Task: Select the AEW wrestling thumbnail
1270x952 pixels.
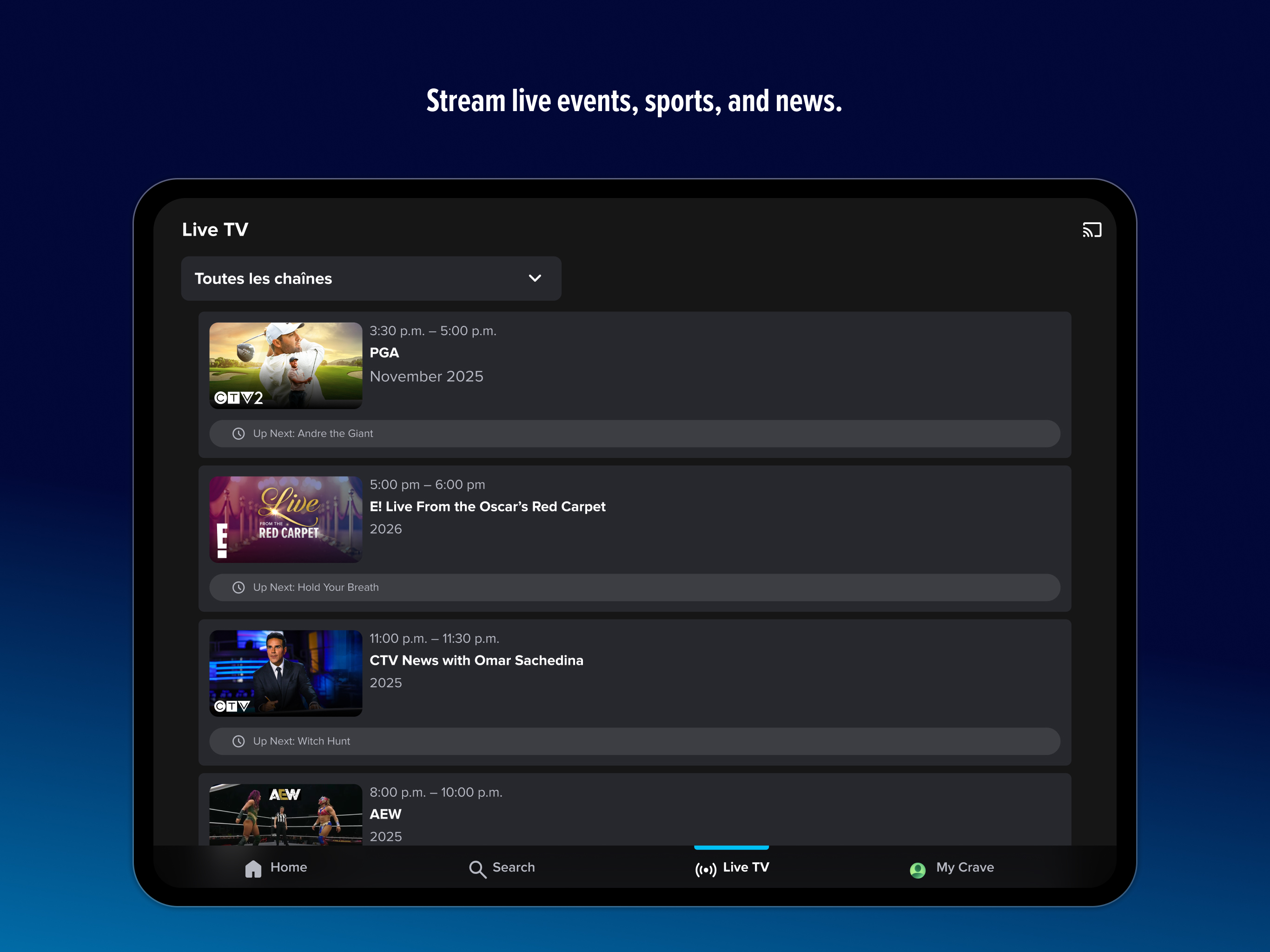Action: pos(285,814)
